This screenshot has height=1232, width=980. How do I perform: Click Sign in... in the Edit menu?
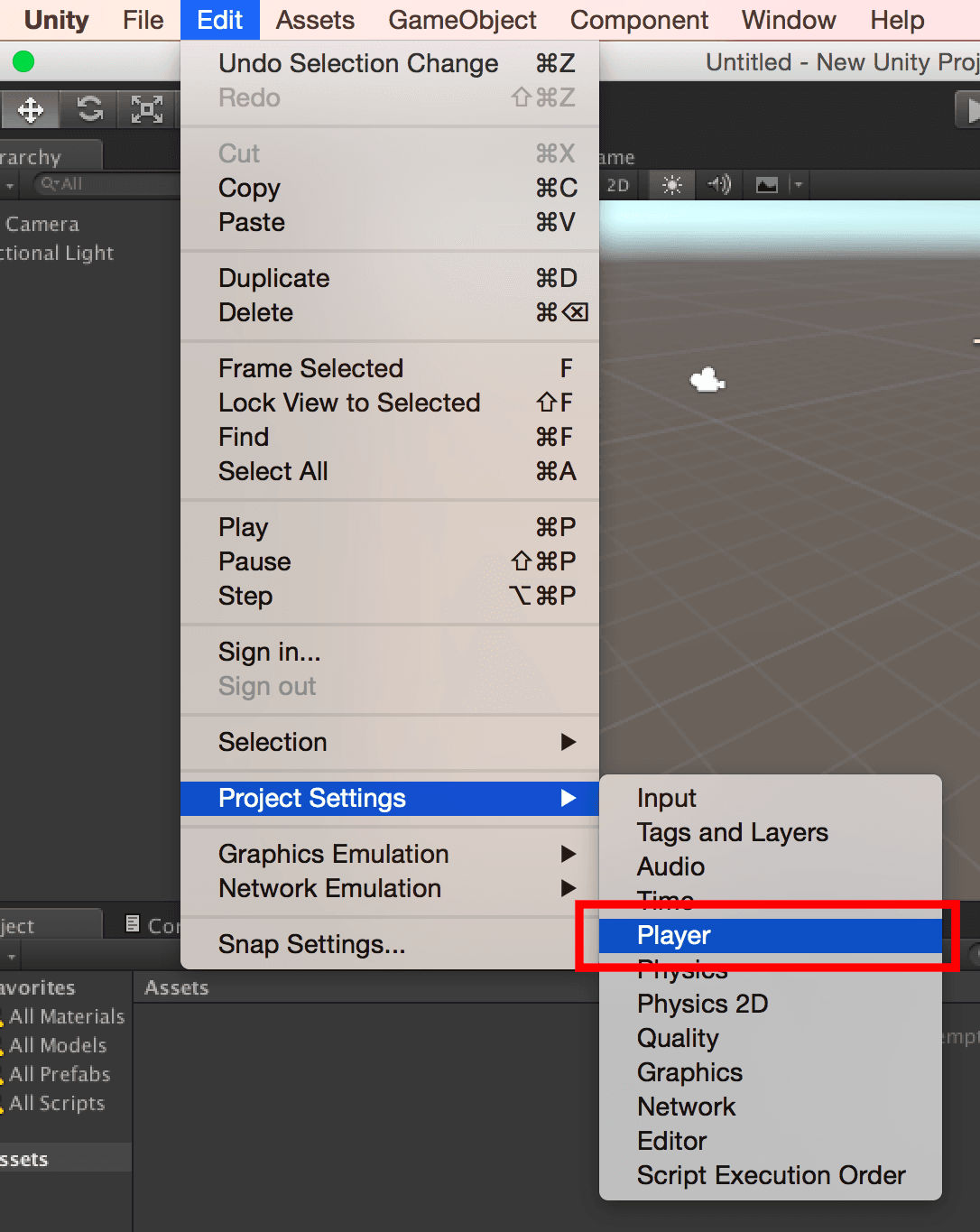tap(268, 652)
